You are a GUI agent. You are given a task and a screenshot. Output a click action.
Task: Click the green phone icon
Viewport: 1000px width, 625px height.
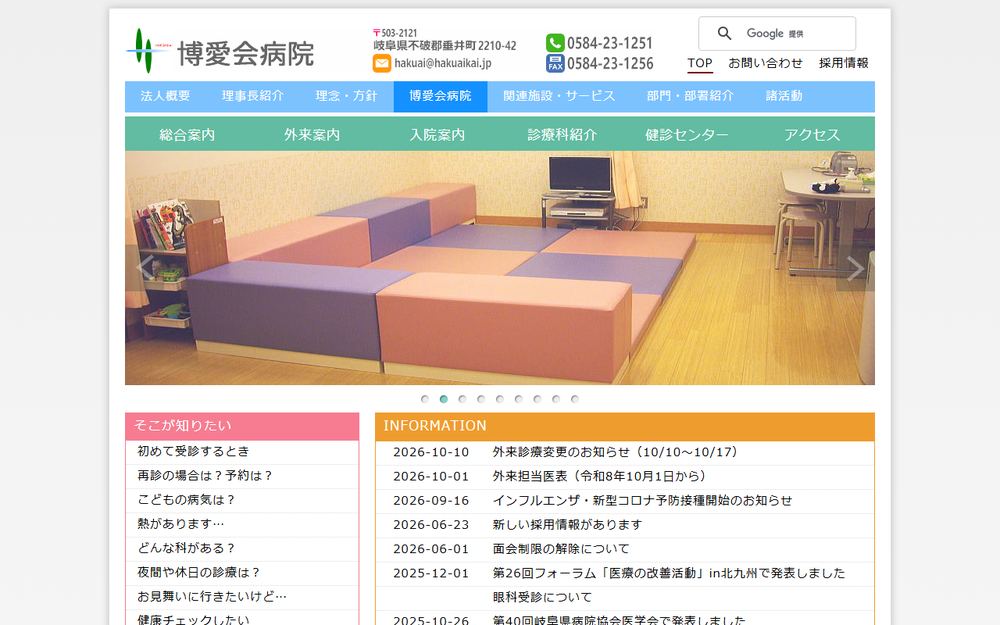pyautogui.click(x=555, y=43)
